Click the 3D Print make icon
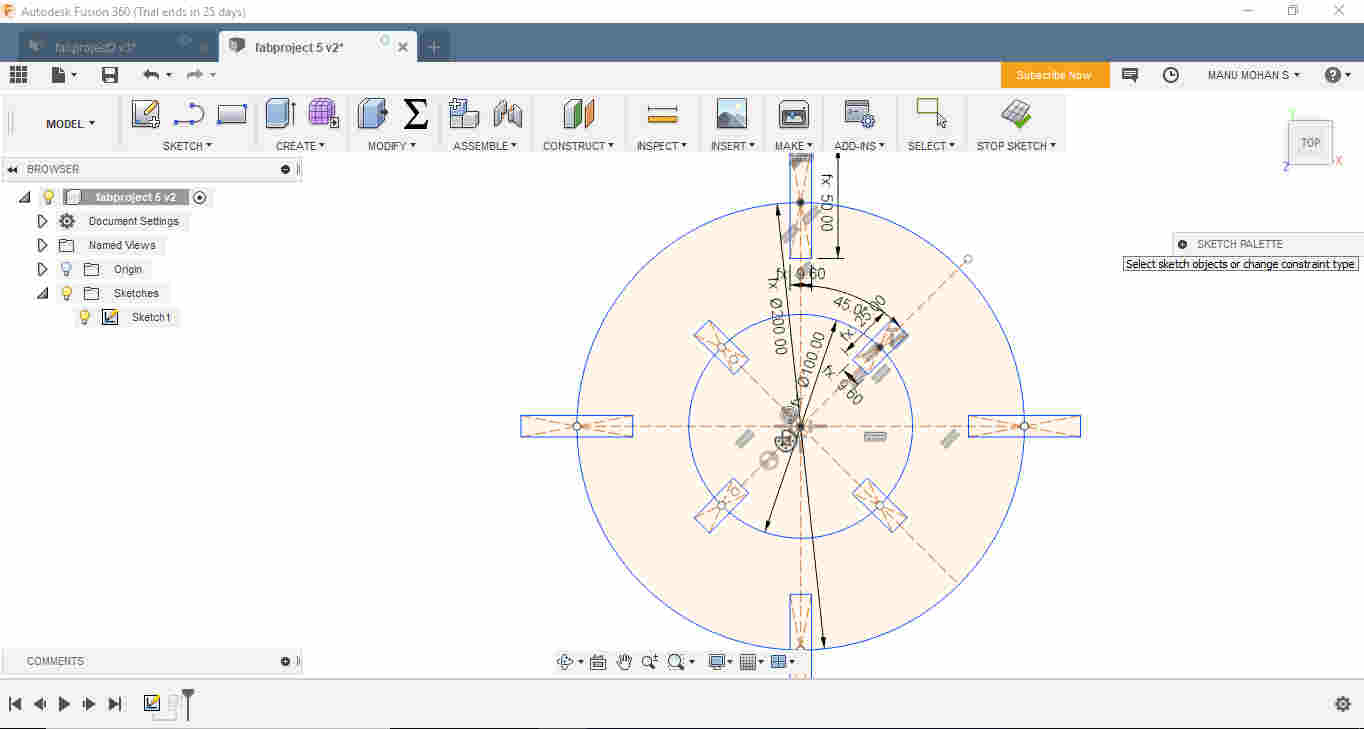 coord(794,114)
